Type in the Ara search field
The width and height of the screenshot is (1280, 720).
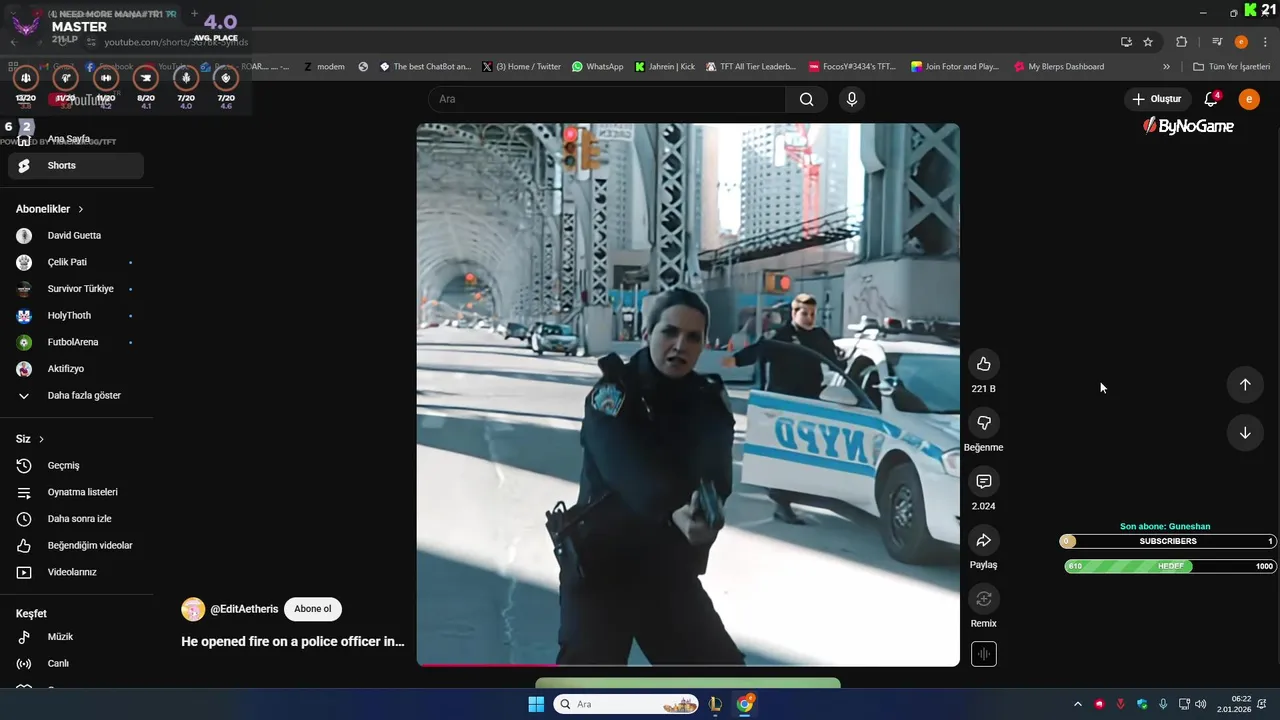click(607, 99)
